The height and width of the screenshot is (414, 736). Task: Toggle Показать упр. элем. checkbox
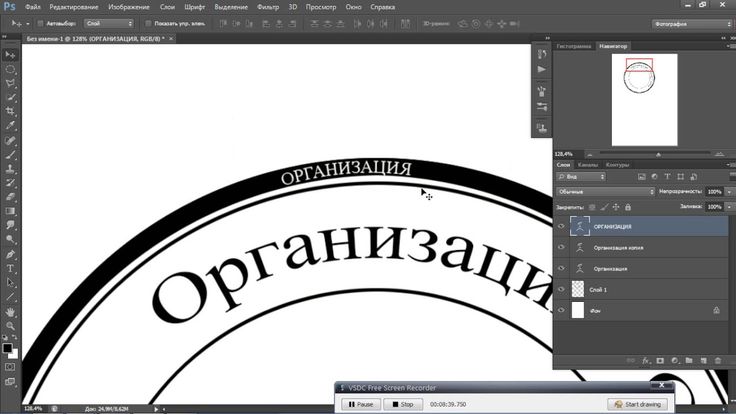point(148,23)
